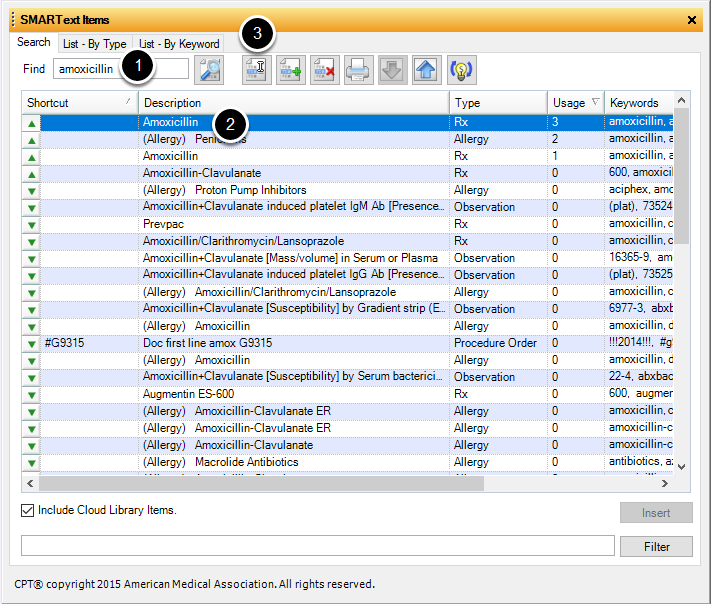Sort the list by the Type column header
711x604 pixels.
(x=498, y=103)
